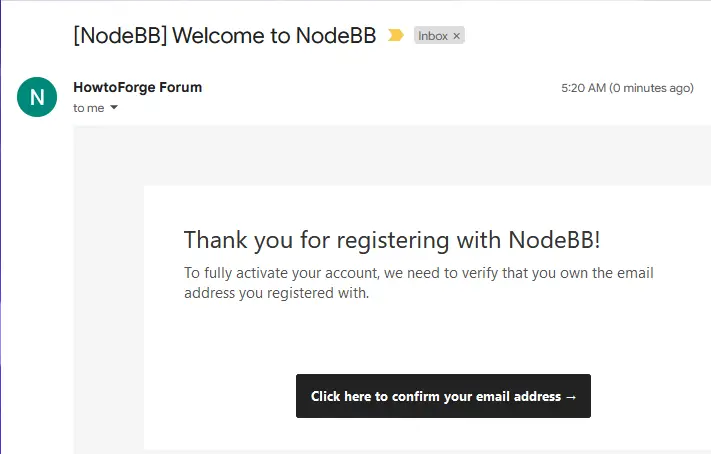Click the HowtoForge Forum sender name
Screen dimensions: 711x454
(137, 87)
